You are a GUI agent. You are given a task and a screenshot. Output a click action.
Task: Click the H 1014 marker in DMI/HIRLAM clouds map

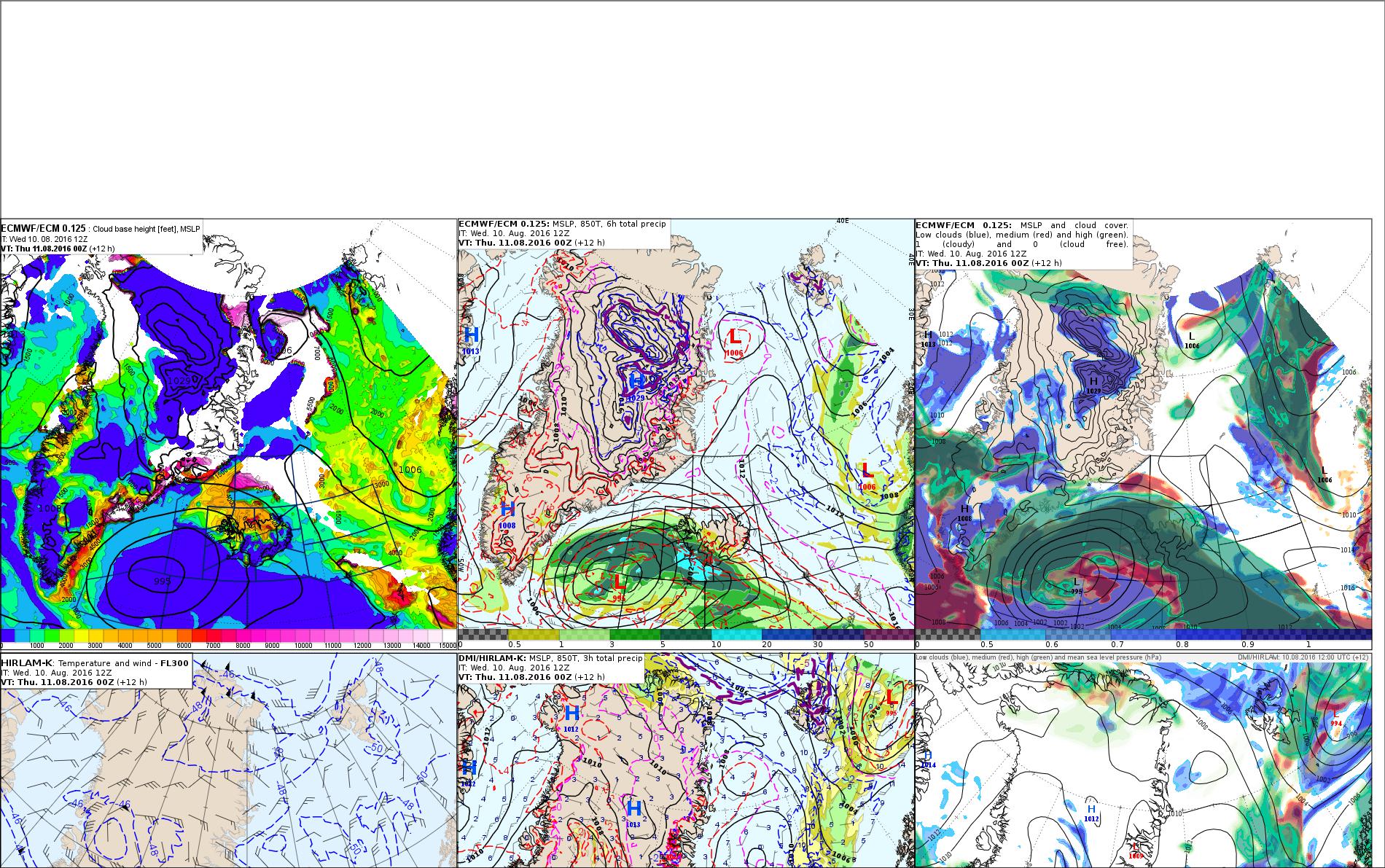[928, 759]
